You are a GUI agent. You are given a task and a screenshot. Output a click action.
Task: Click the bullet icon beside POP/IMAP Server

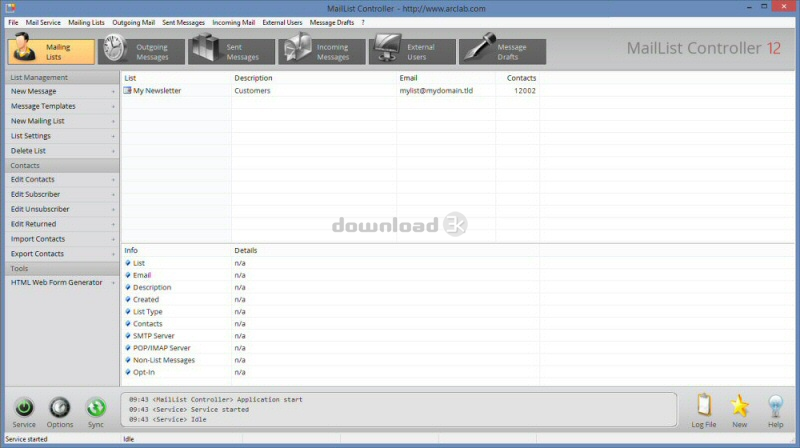click(128, 348)
